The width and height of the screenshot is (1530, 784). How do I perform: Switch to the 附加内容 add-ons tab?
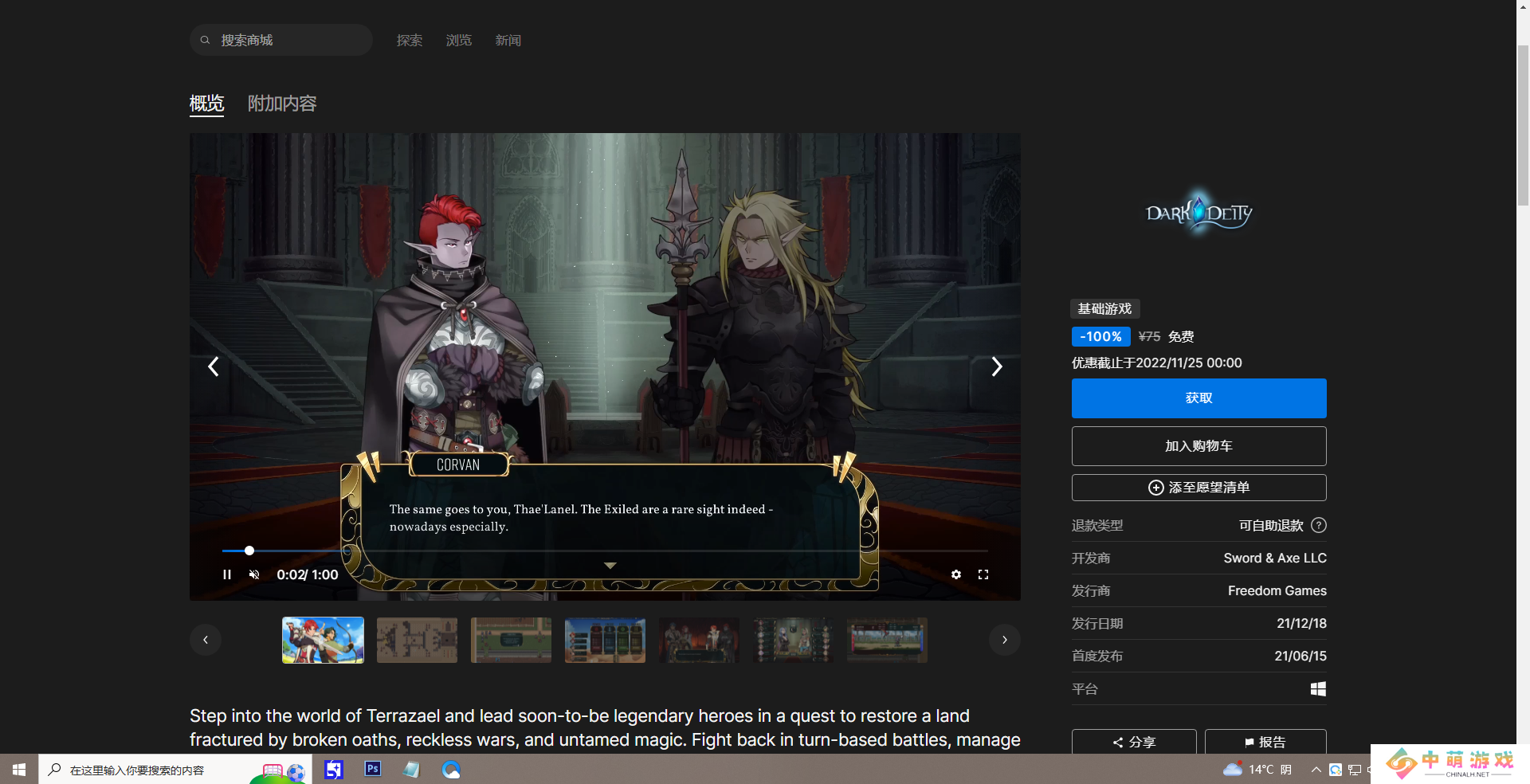coord(282,104)
